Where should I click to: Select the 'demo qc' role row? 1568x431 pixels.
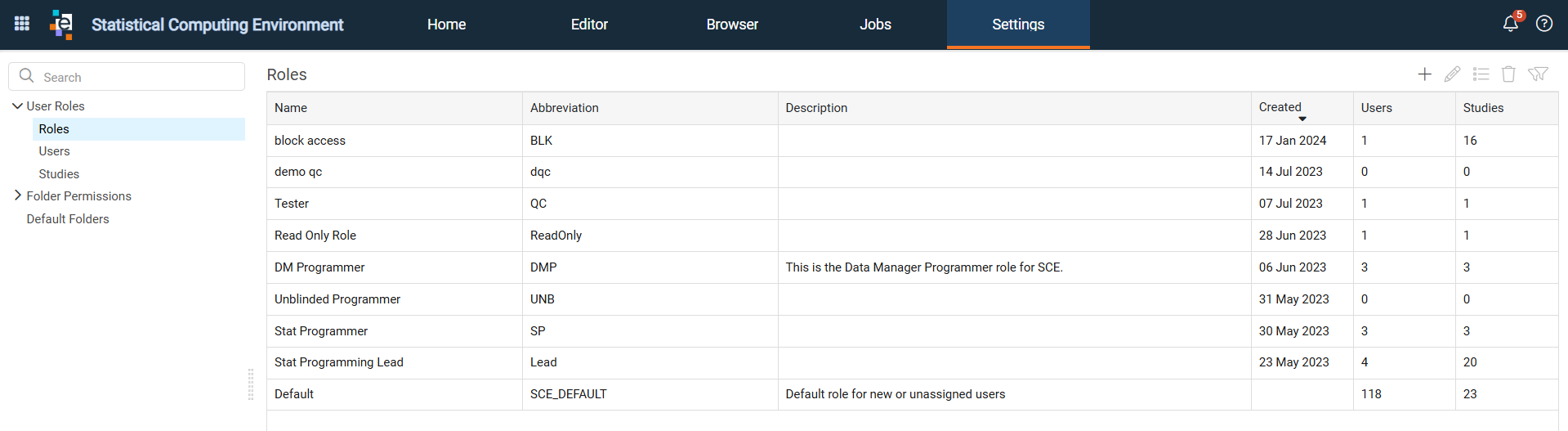tap(913, 173)
